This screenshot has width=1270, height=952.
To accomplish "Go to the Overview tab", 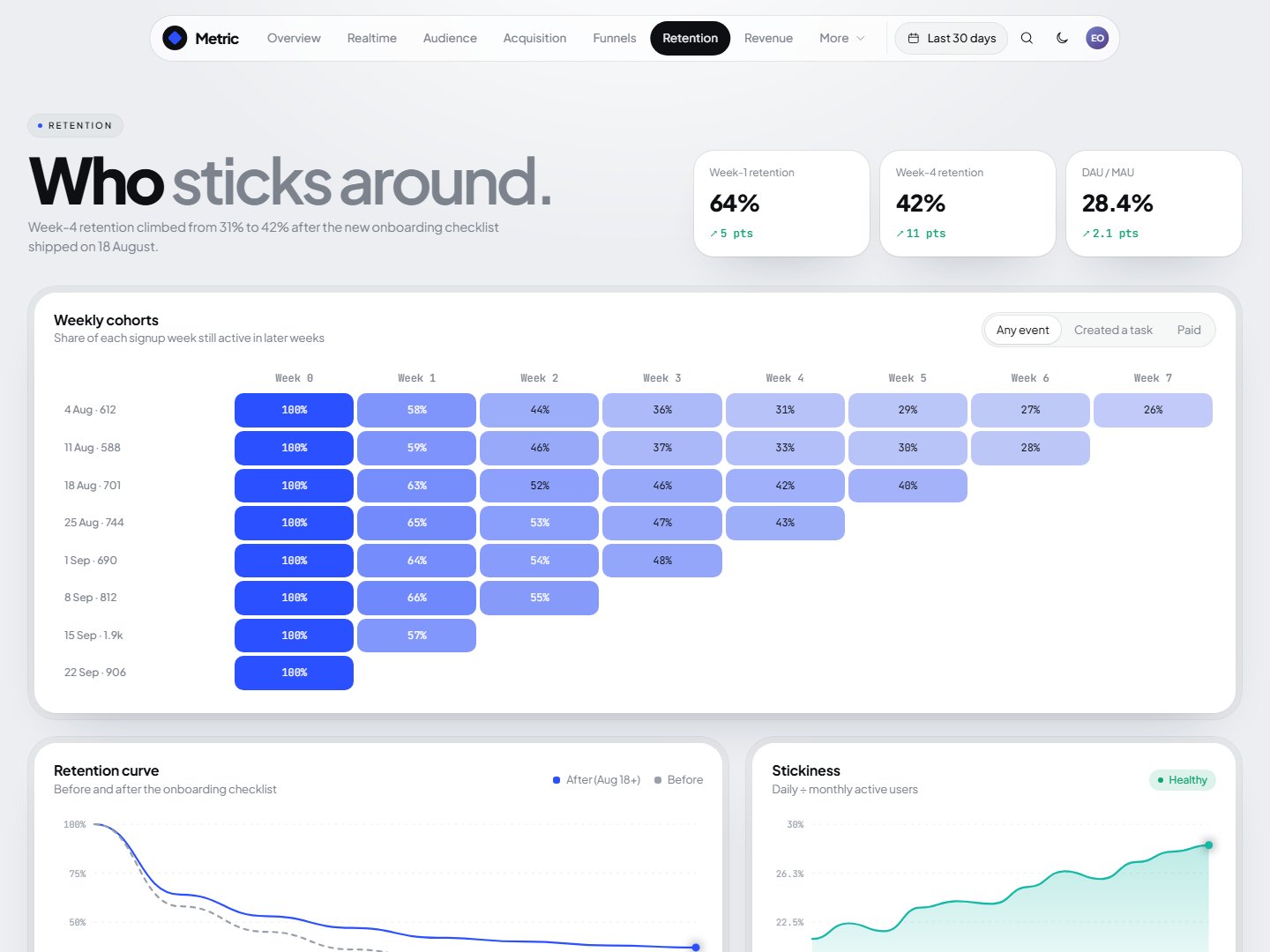I will click(x=294, y=38).
